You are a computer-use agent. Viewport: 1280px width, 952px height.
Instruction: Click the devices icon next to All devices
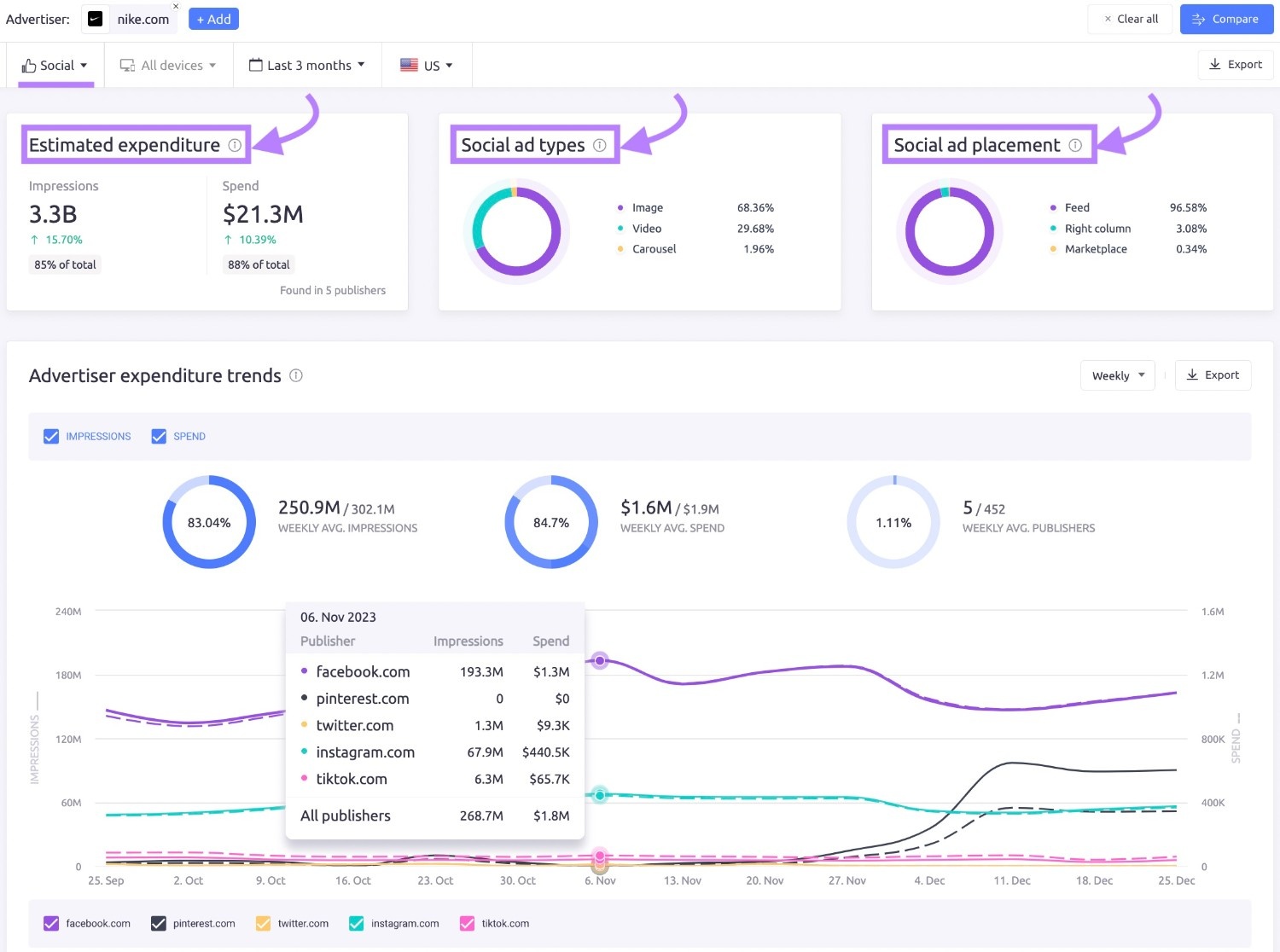(x=127, y=64)
